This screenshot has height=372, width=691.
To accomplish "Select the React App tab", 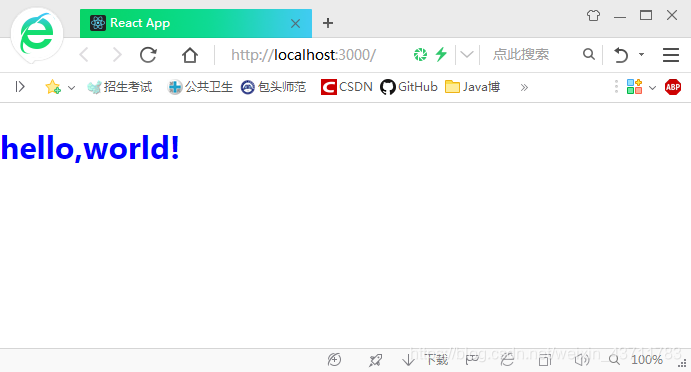I will (x=196, y=23).
